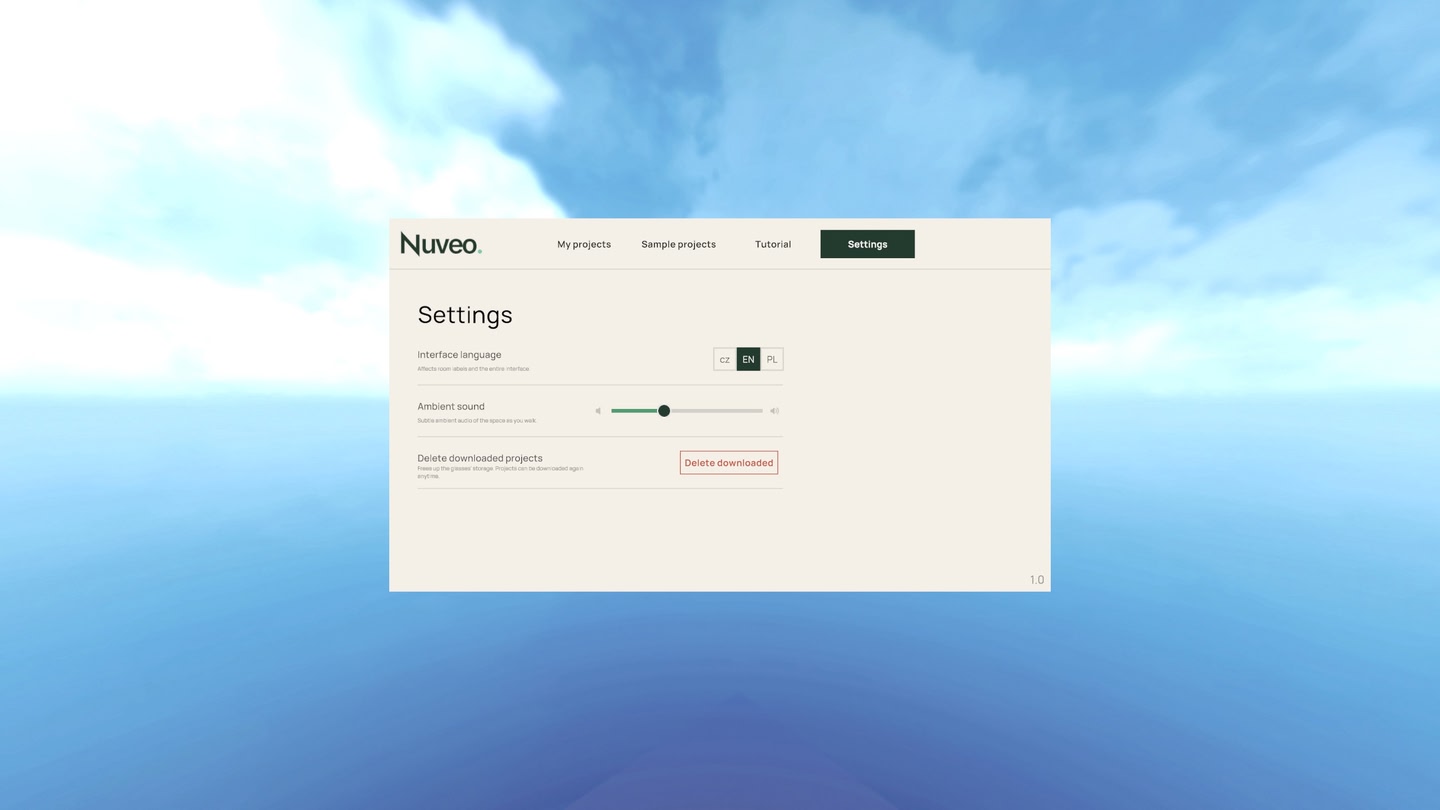
Task: Click the 'Ambient sound' label
Action: click(x=451, y=407)
